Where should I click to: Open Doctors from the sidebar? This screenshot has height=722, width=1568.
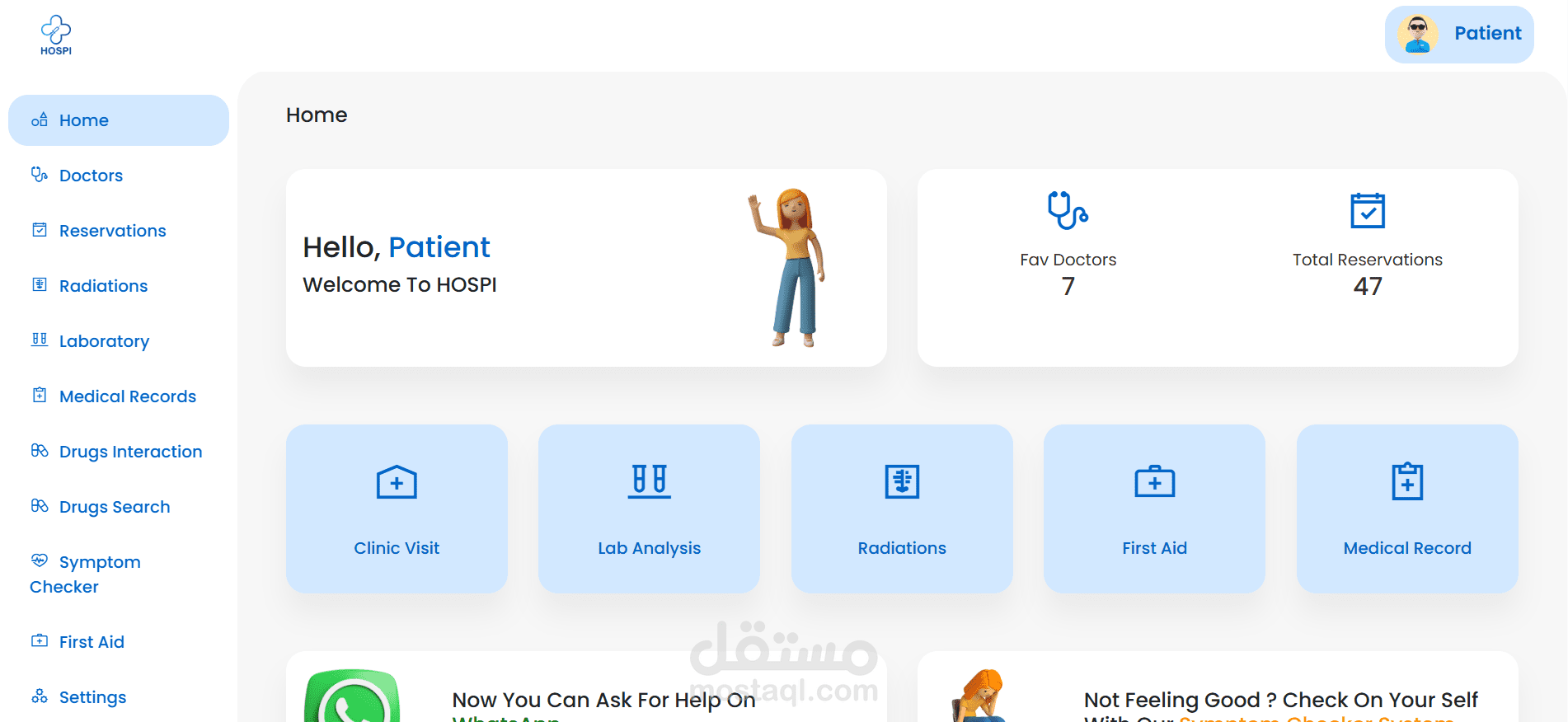[x=119, y=176]
